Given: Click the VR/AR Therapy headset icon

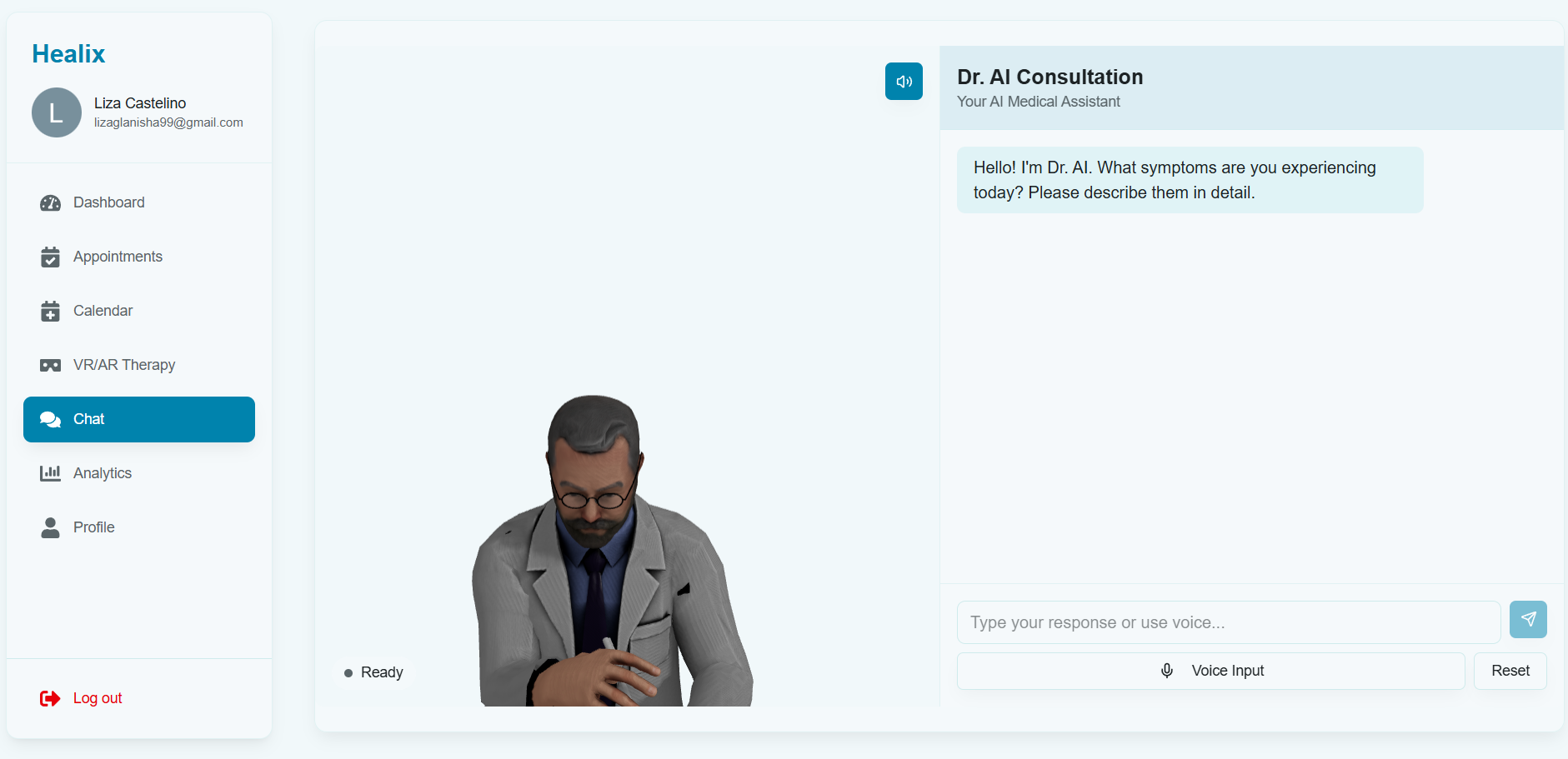Looking at the screenshot, I should point(50,365).
